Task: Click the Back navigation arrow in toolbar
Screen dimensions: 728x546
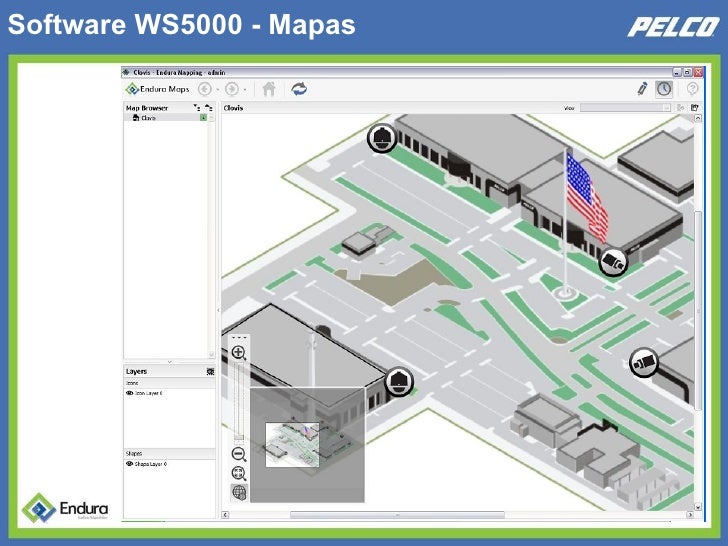Action: pyautogui.click(x=205, y=89)
